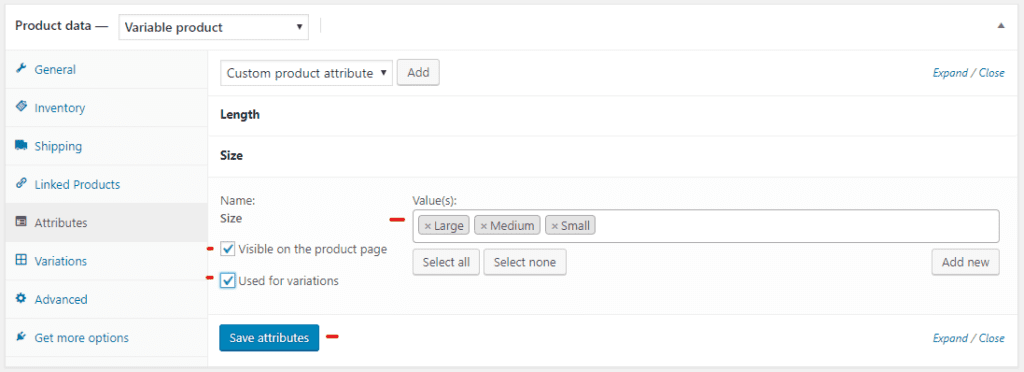Click inside the Value(s) input field

[797, 226]
